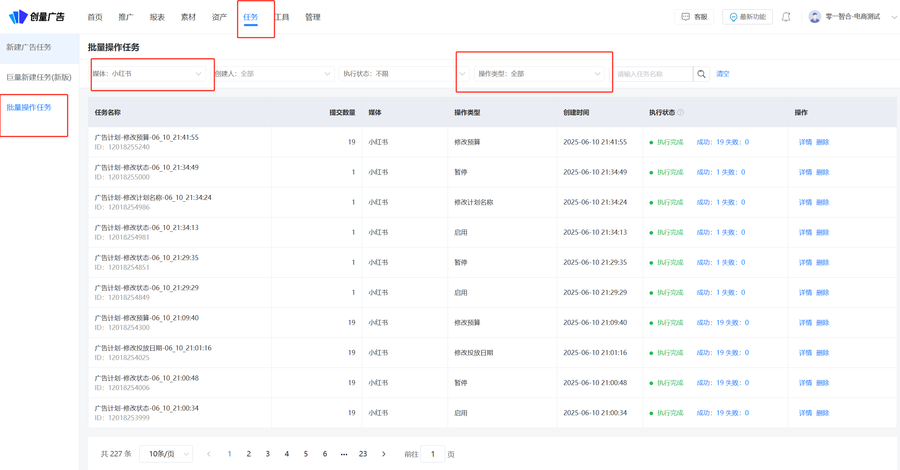The width and height of the screenshot is (900, 470).
Task: Change the 10条/页 page size
Action: (x=166, y=454)
